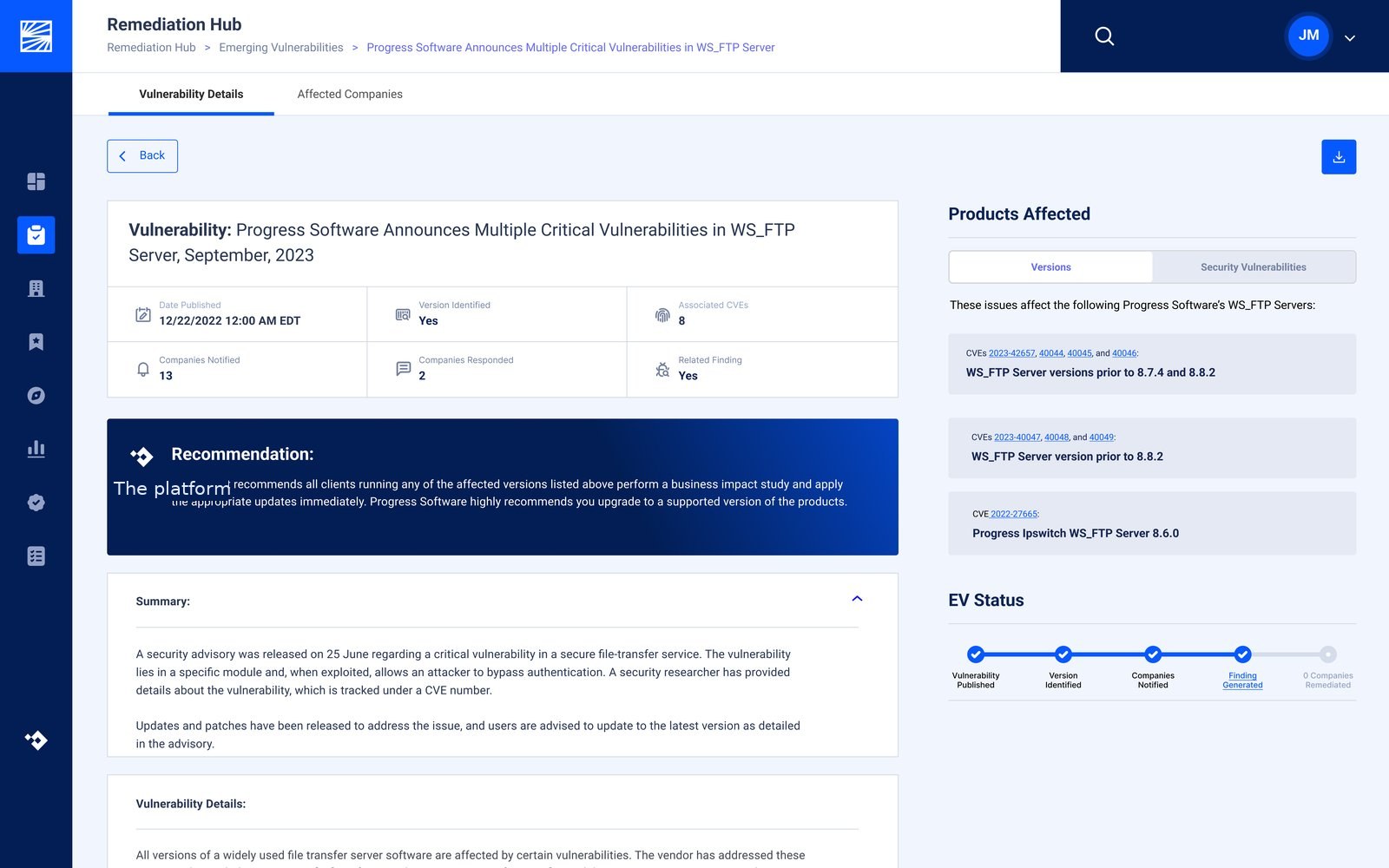Click the bell icon for Companies Notified
This screenshot has width=1389, height=868.
143,369
